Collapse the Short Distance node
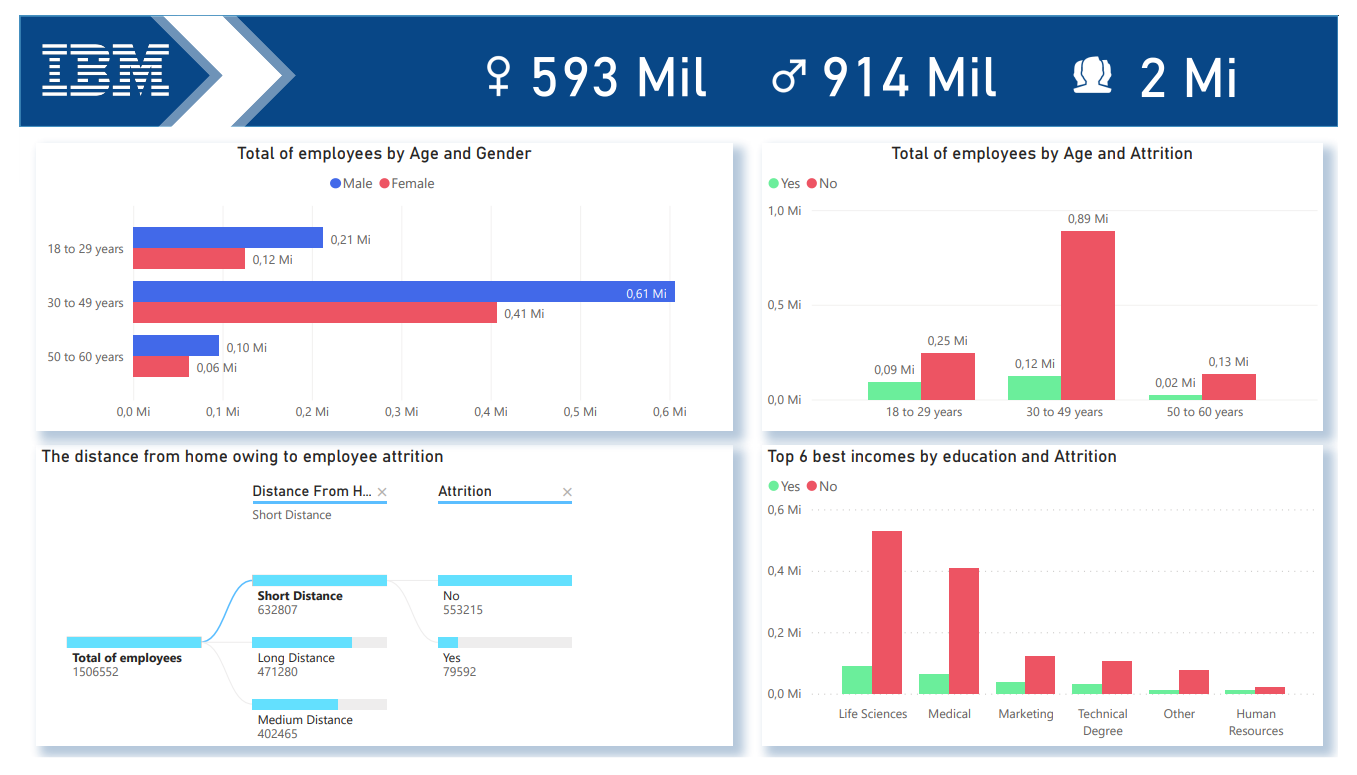The height and width of the screenshot is (775, 1357). tap(319, 580)
